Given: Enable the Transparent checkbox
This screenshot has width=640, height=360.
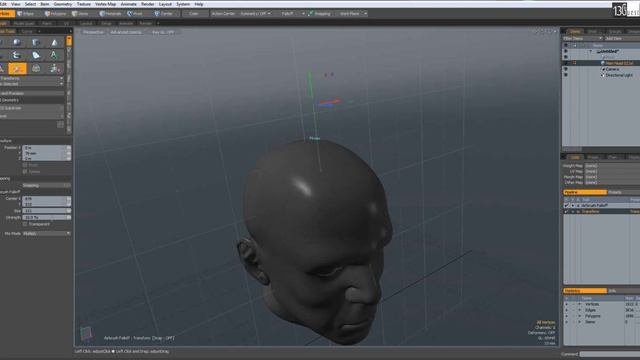Looking at the screenshot, I should click(x=25, y=224).
